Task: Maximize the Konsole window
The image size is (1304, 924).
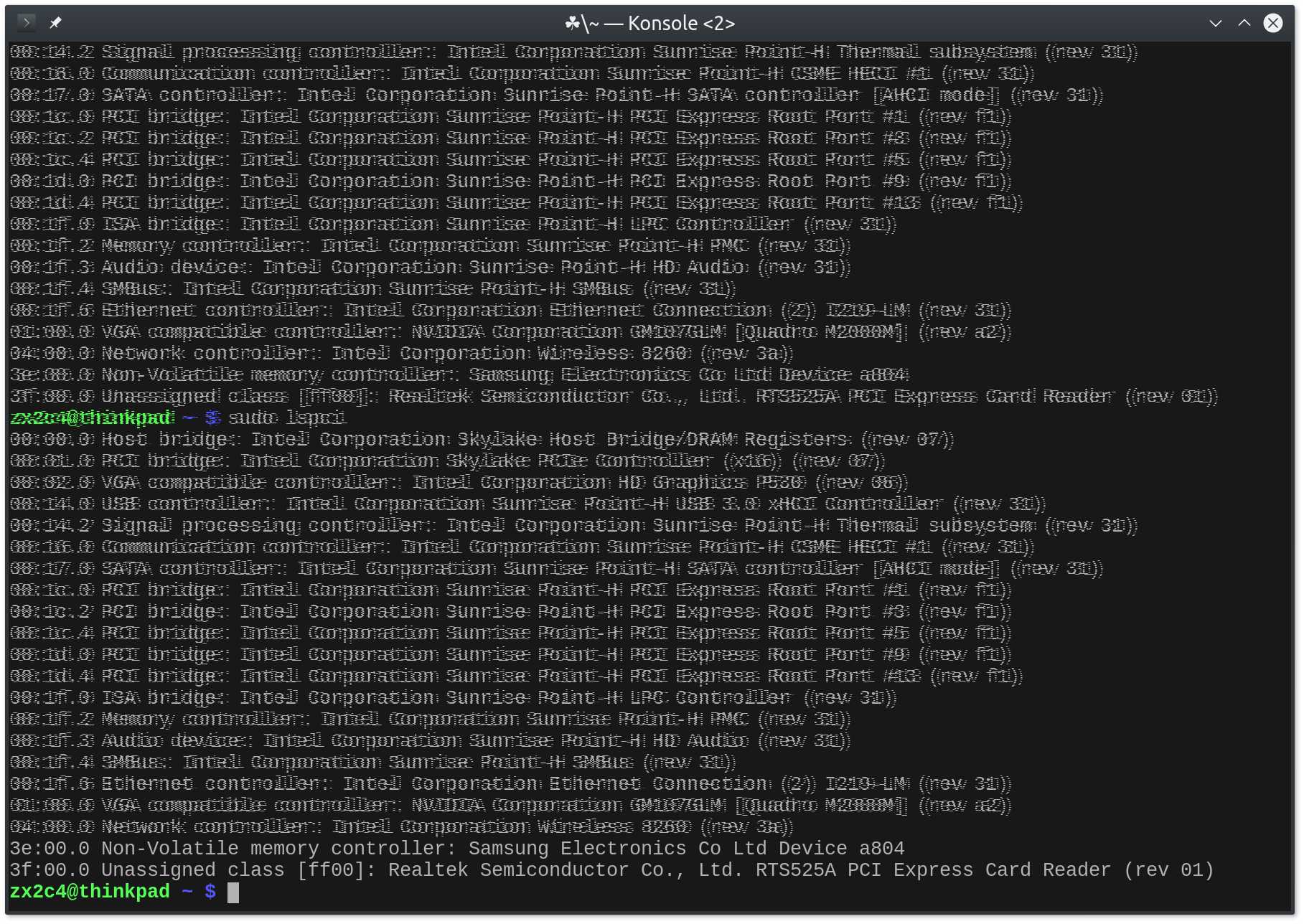Action: (1244, 23)
